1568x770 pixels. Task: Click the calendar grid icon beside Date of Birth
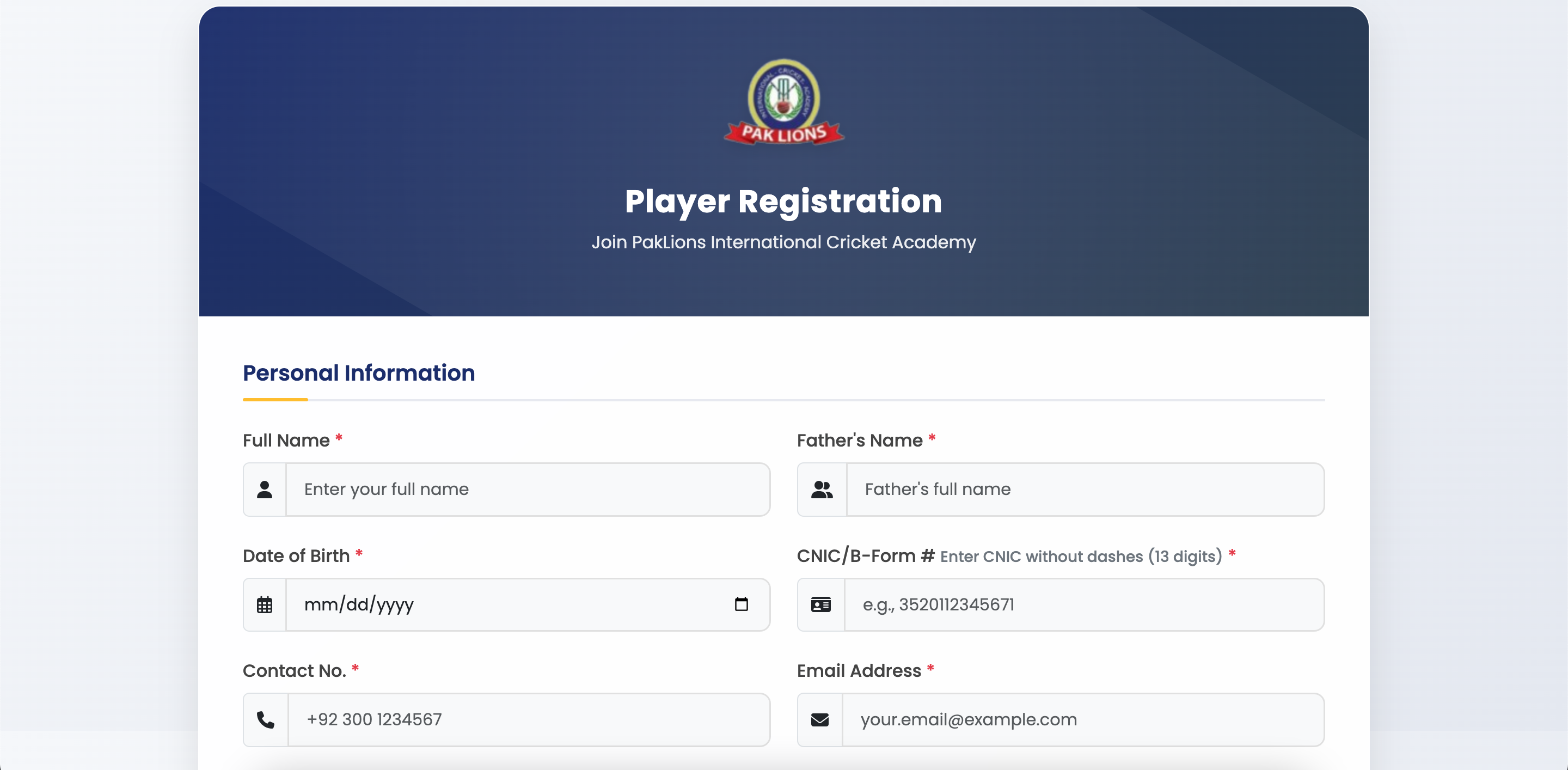(x=264, y=604)
